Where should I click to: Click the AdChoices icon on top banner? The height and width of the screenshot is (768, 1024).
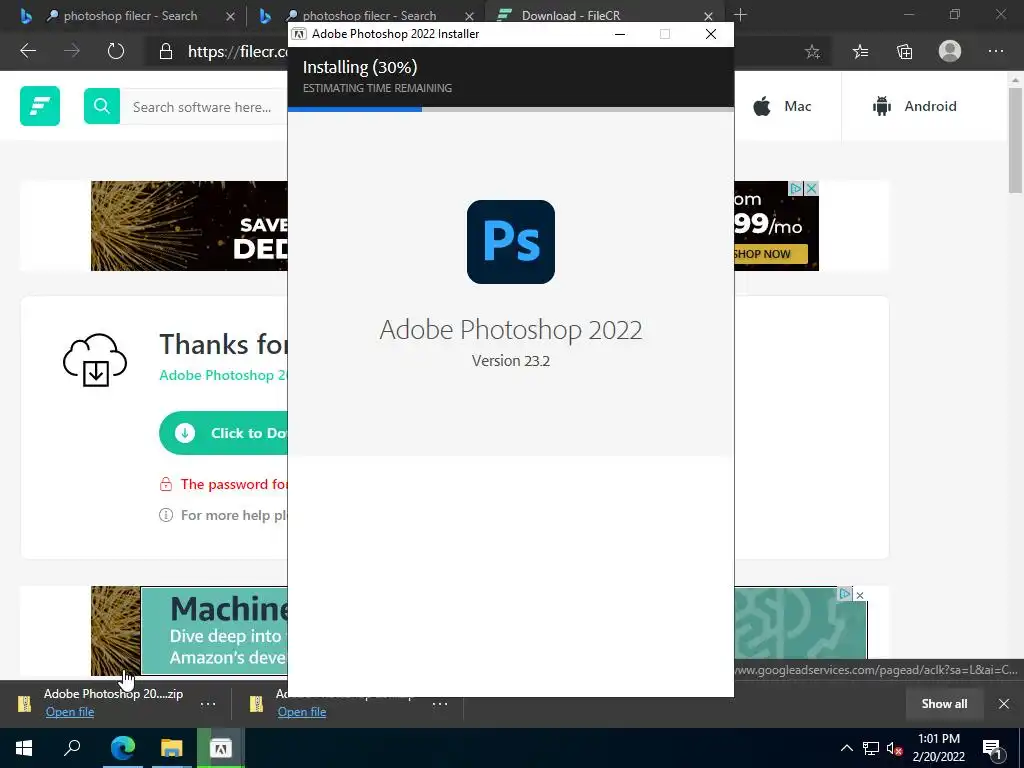point(795,188)
